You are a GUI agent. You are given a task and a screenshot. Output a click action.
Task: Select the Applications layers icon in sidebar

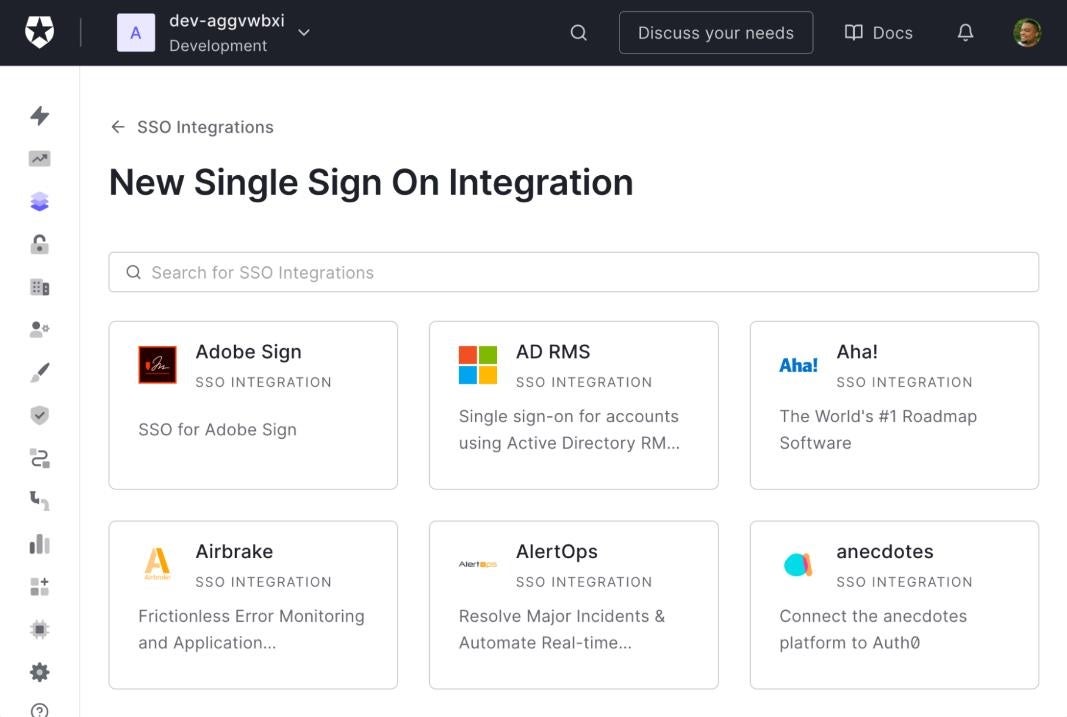coord(40,202)
